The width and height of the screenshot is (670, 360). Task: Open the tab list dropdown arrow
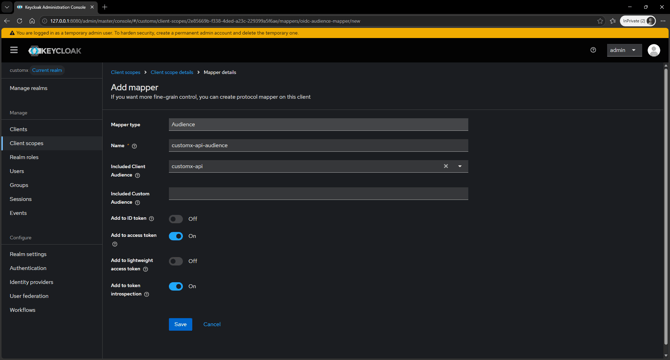[7, 7]
